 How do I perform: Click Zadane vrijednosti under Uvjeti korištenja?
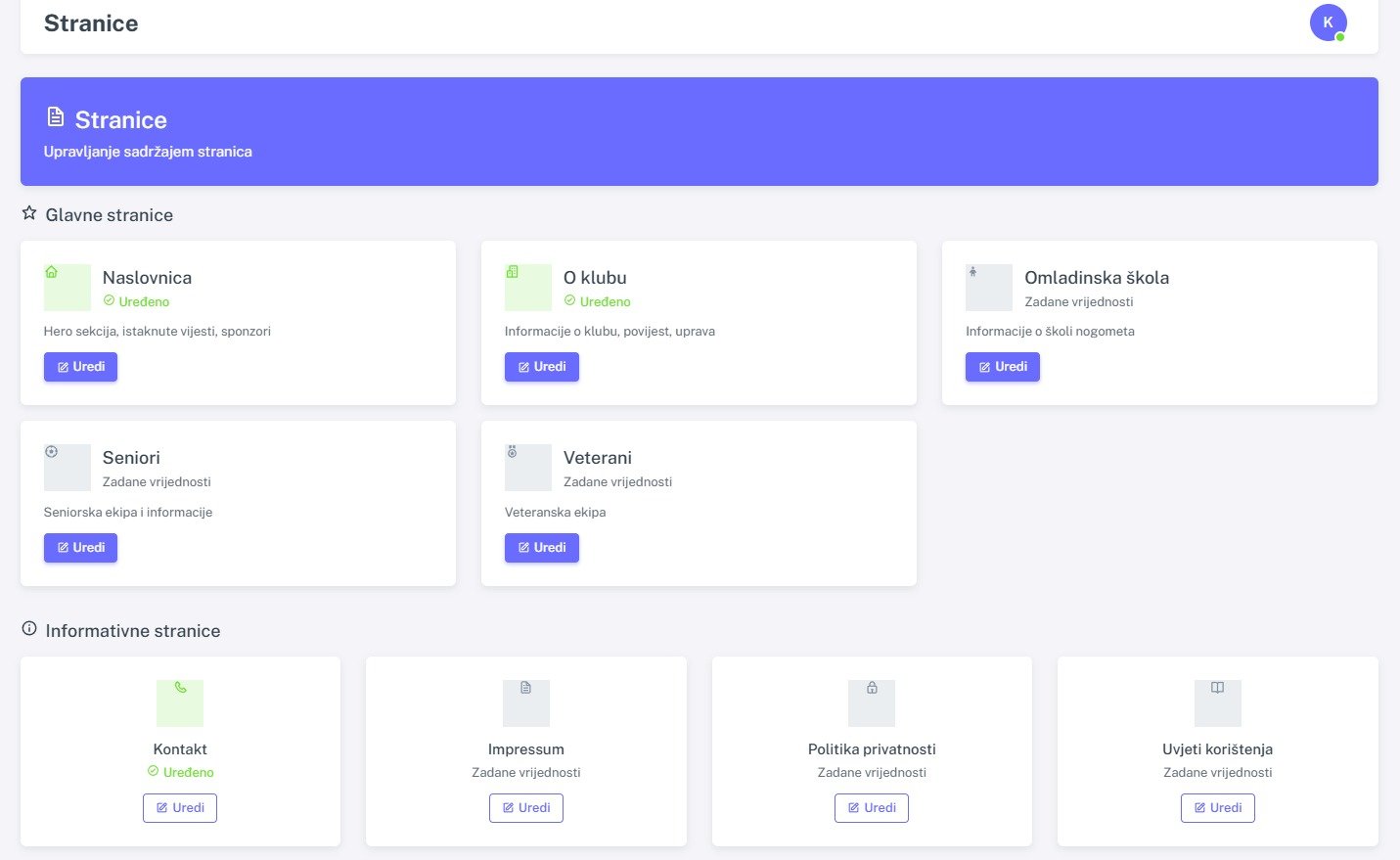(1218, 773)
